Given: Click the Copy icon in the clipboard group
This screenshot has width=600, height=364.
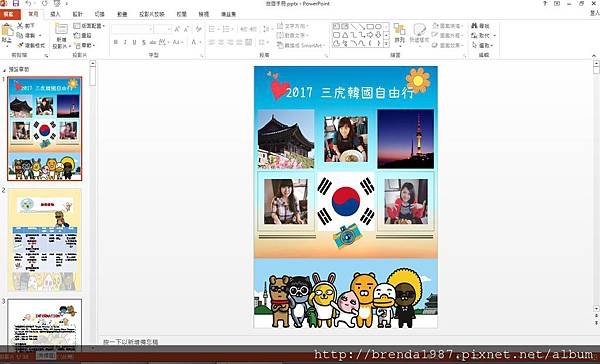Looking at the screenshot, I should (20, 35).
